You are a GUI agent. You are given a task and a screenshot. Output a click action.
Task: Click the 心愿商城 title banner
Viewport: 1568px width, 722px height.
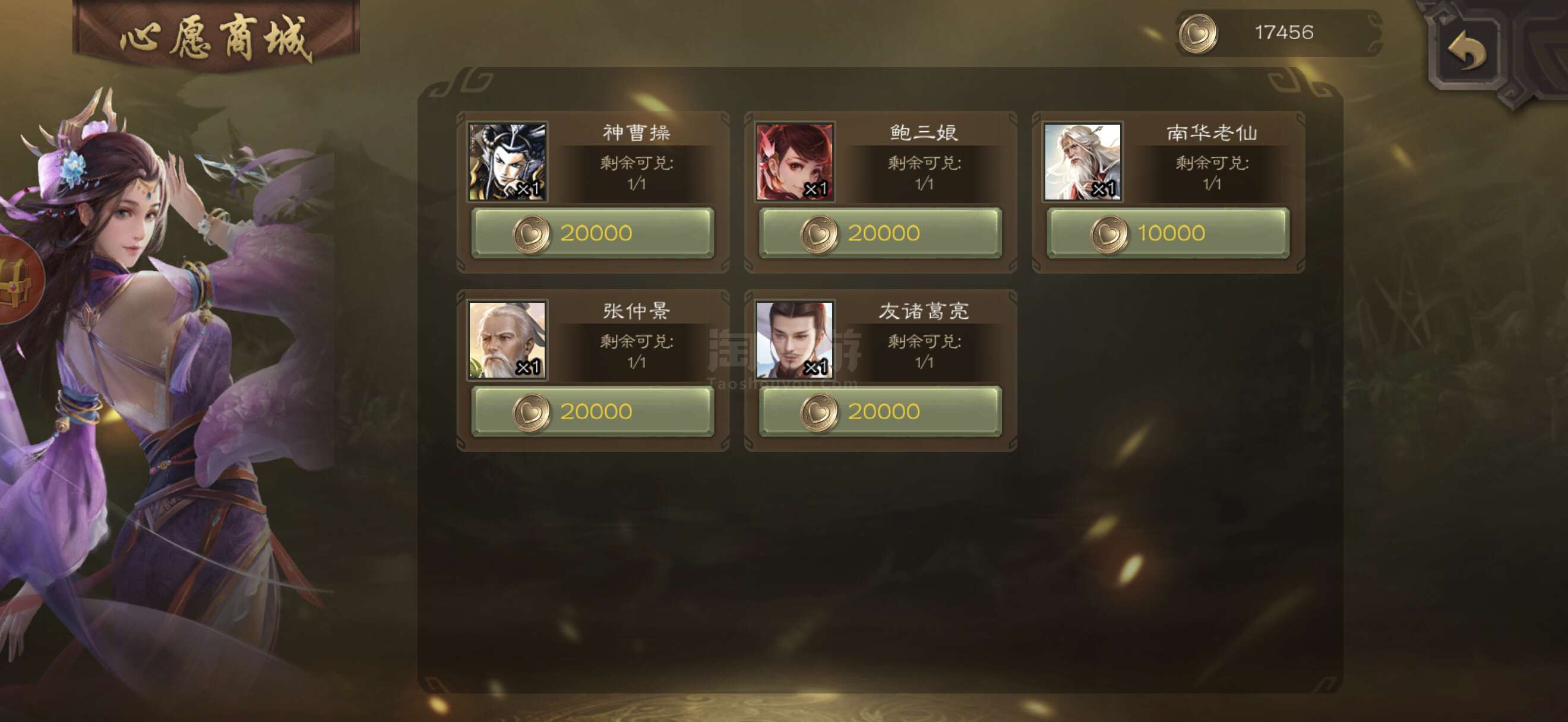tap(216, 36)
